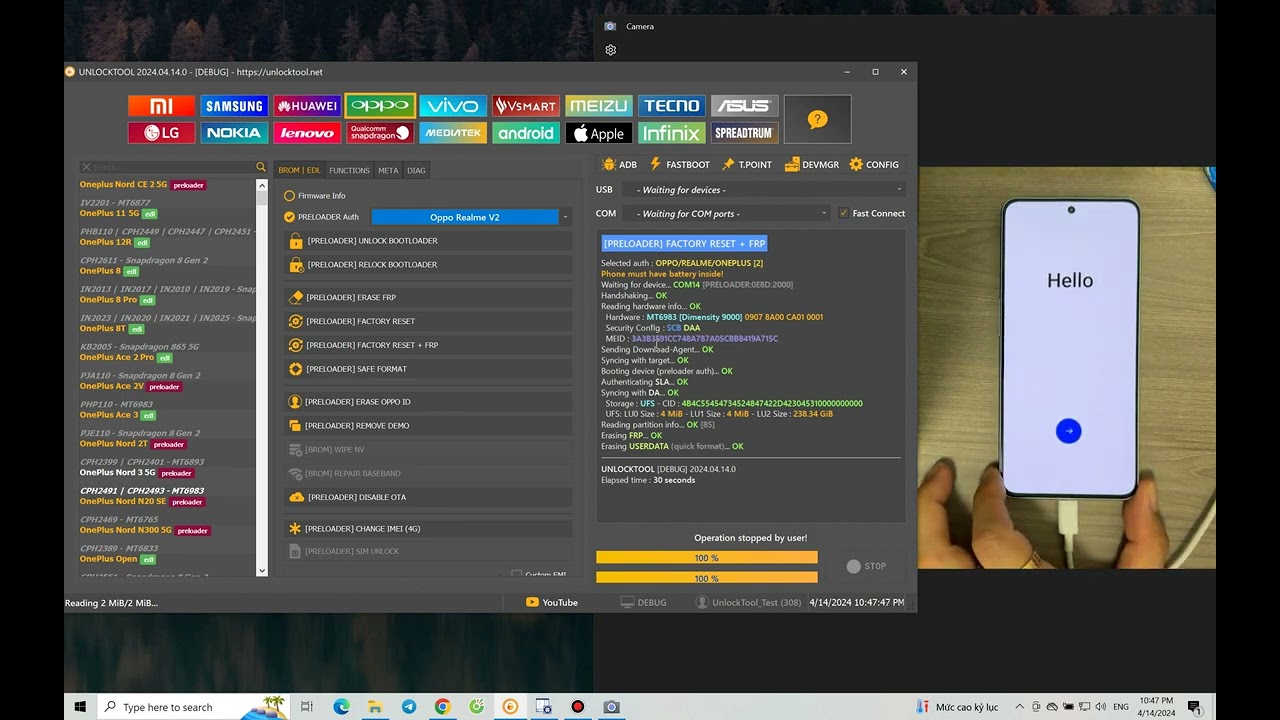Screen dimensions: 1280x720
Task: Expand the USB Waiting for devices dropdown
Action: tap(764, 190)
